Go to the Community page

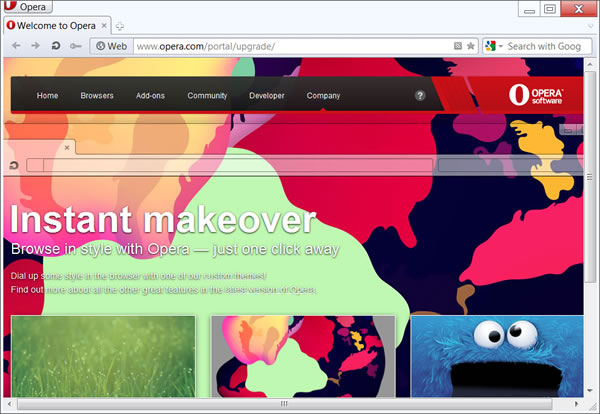click(207, 96)
